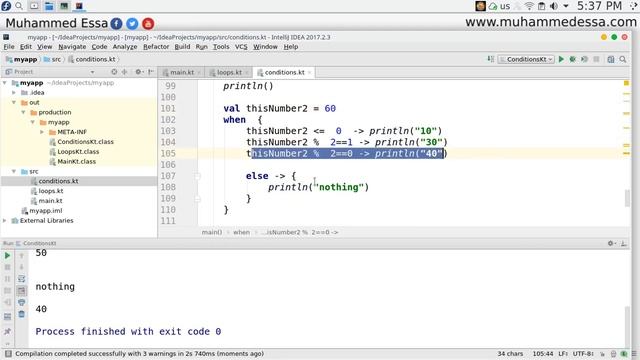The height and width of the screenshot is (360, 640).
Task: Open Muhammed Essa's Facebook icon
Action: [x=116, y=24]
